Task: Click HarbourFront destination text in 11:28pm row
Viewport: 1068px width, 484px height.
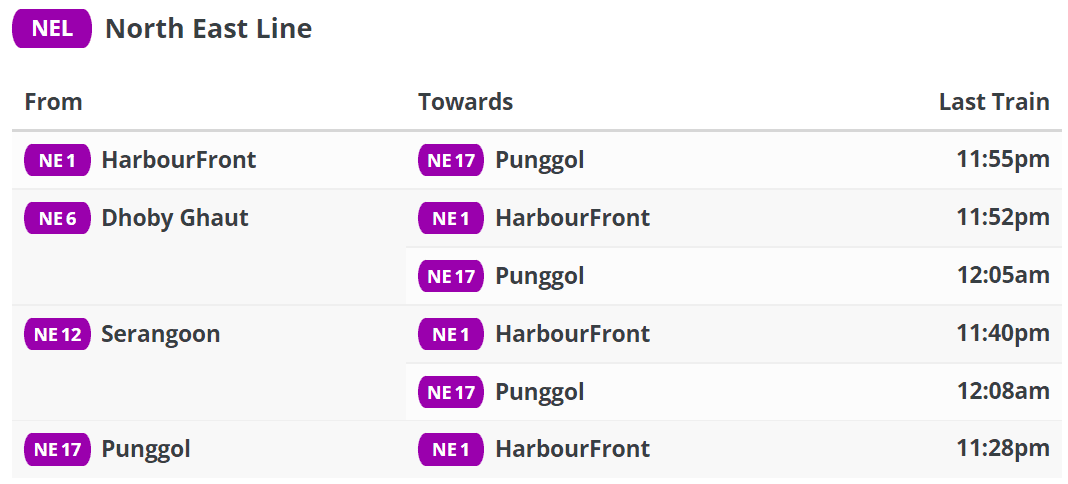Action: tap(573, 450)
